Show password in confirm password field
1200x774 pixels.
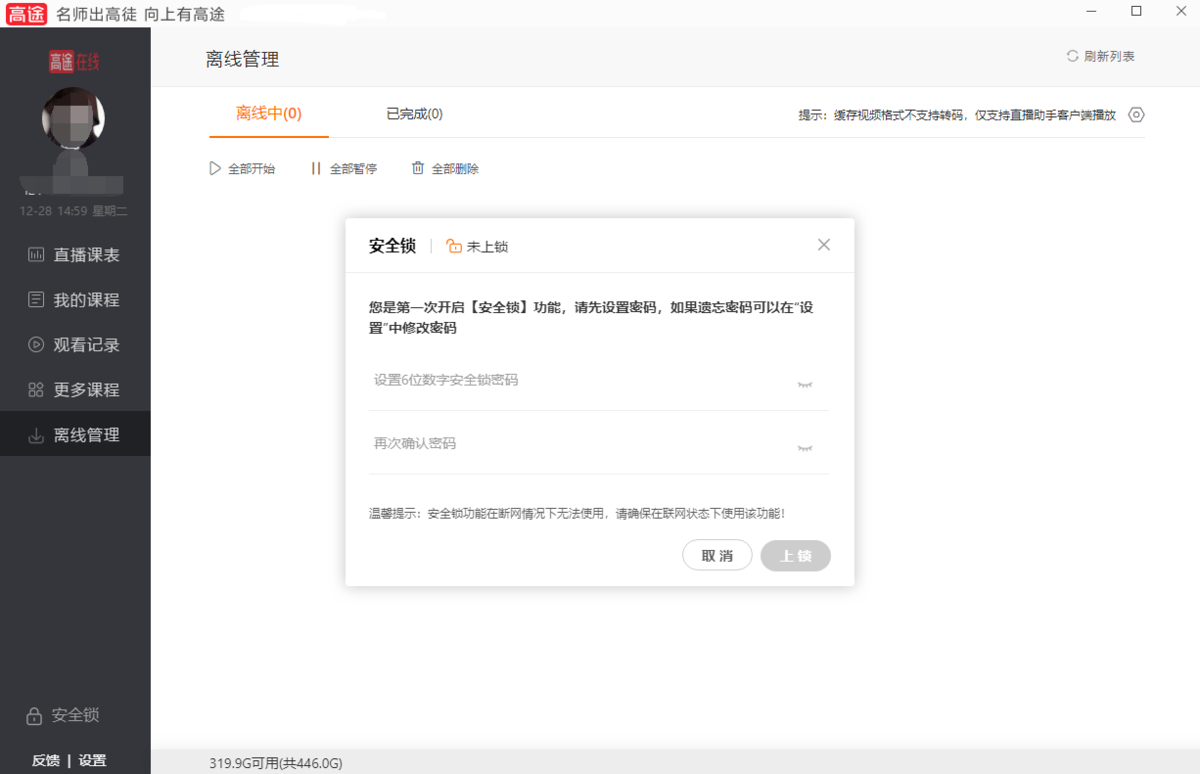[805, 448]
